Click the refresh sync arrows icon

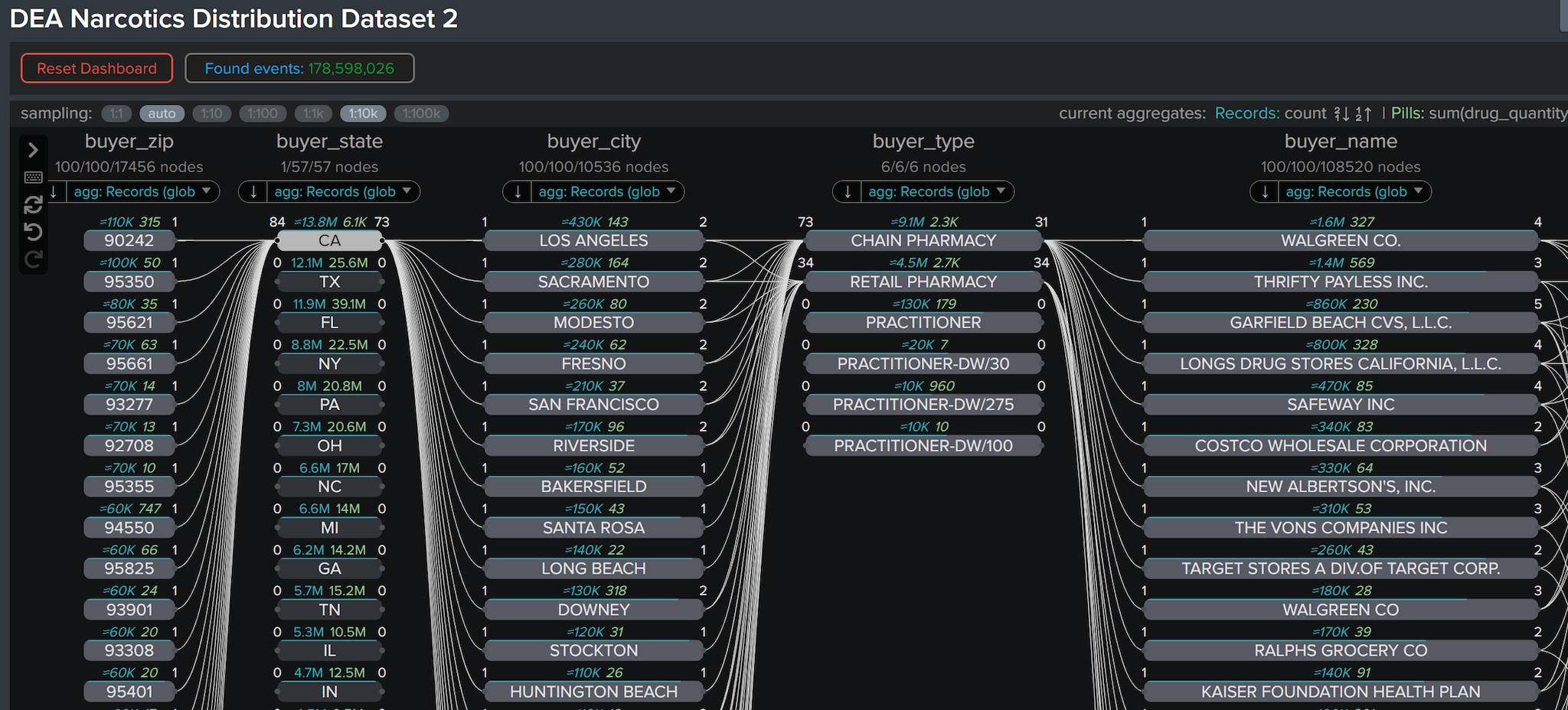33,204
